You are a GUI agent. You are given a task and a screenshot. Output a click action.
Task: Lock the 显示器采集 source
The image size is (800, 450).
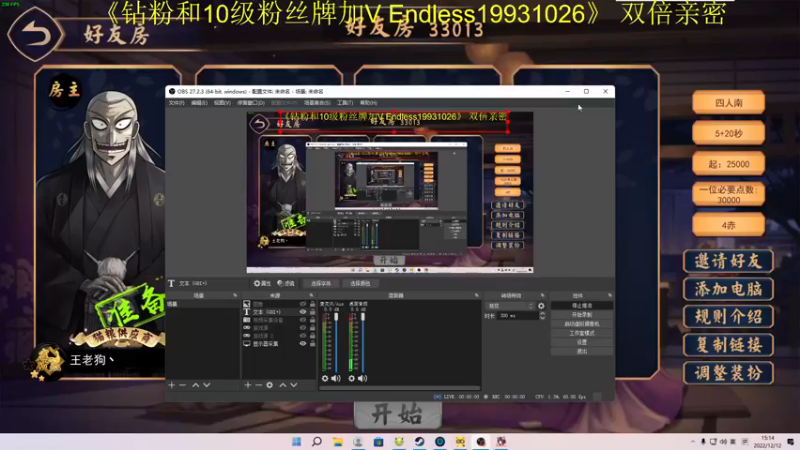(312, 344)
